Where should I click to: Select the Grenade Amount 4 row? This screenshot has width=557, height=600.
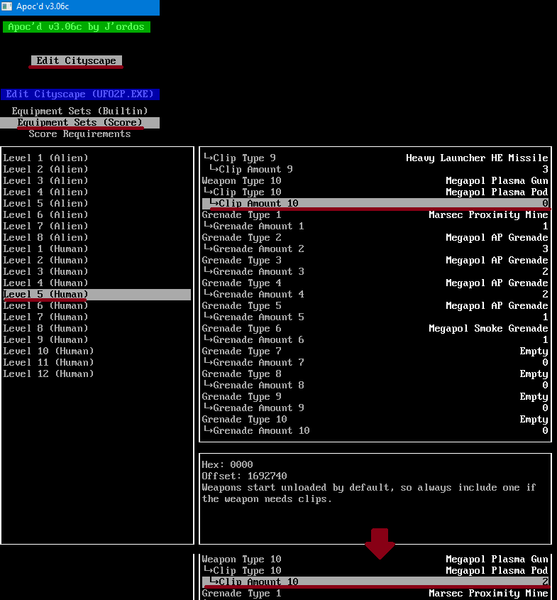375,294
